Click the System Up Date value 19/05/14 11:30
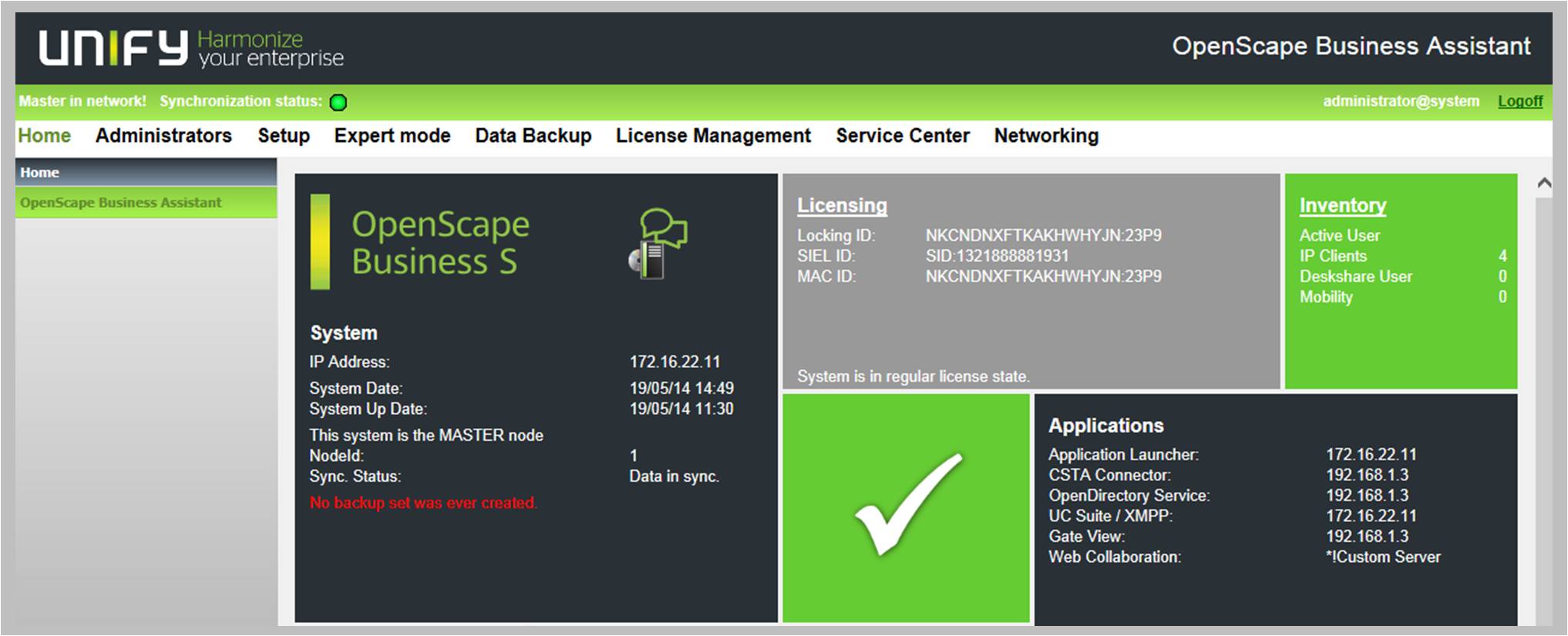Image resolution: width=1568 pixels, height=636 pixels. tap(681, 409)
